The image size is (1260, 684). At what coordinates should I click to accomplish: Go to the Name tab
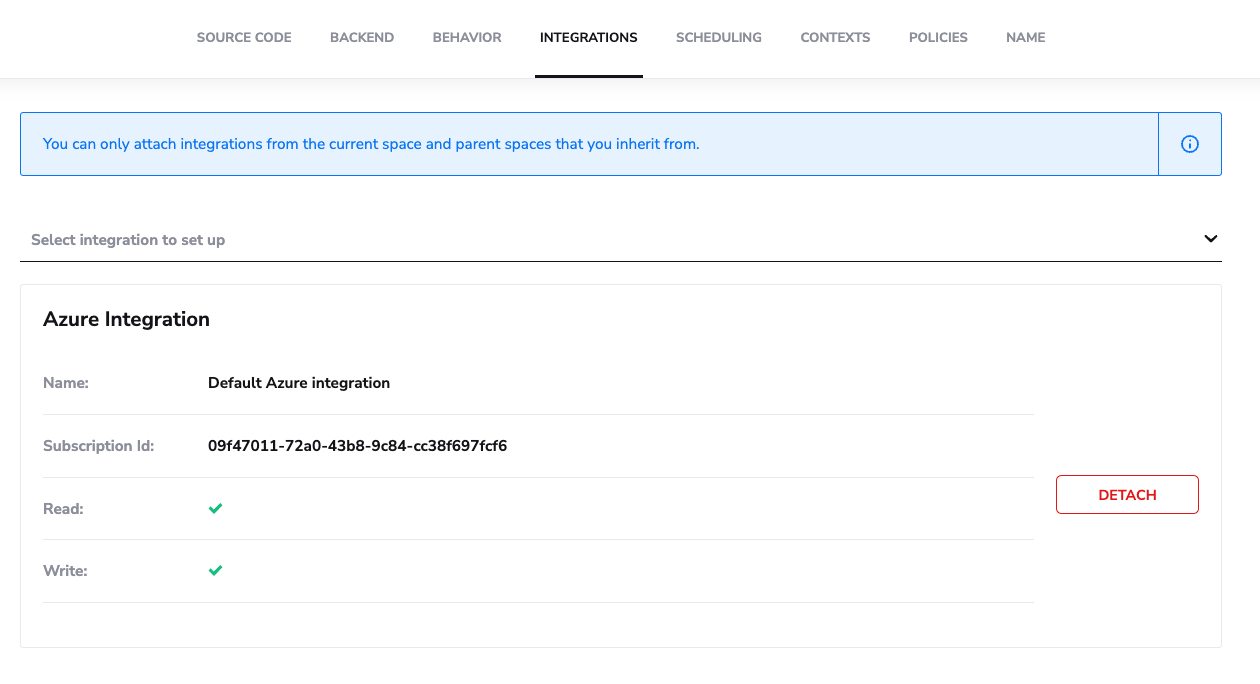coord(1025,38)
